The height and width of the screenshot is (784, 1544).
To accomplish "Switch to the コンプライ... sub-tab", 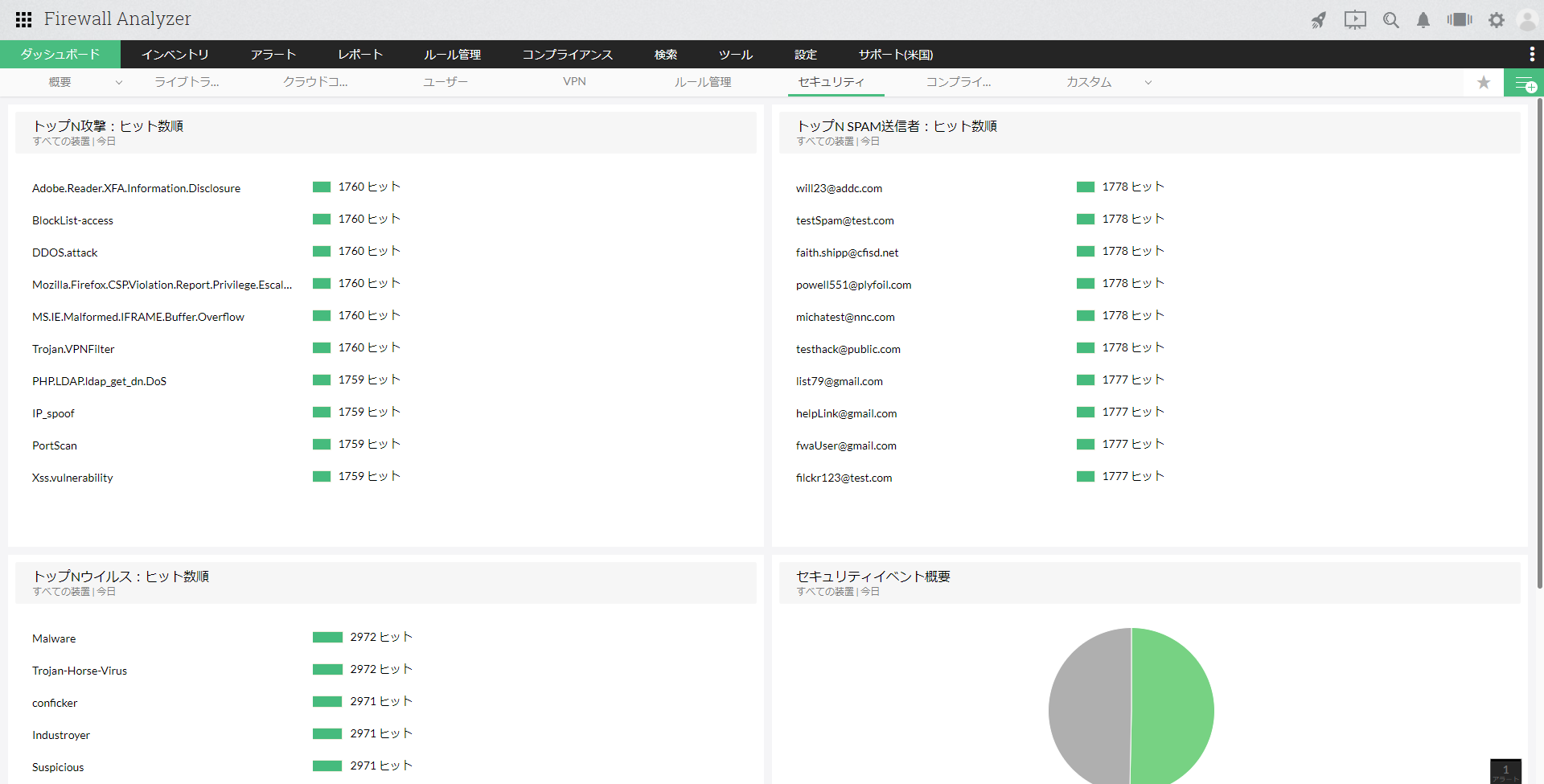I will (959, 82).
